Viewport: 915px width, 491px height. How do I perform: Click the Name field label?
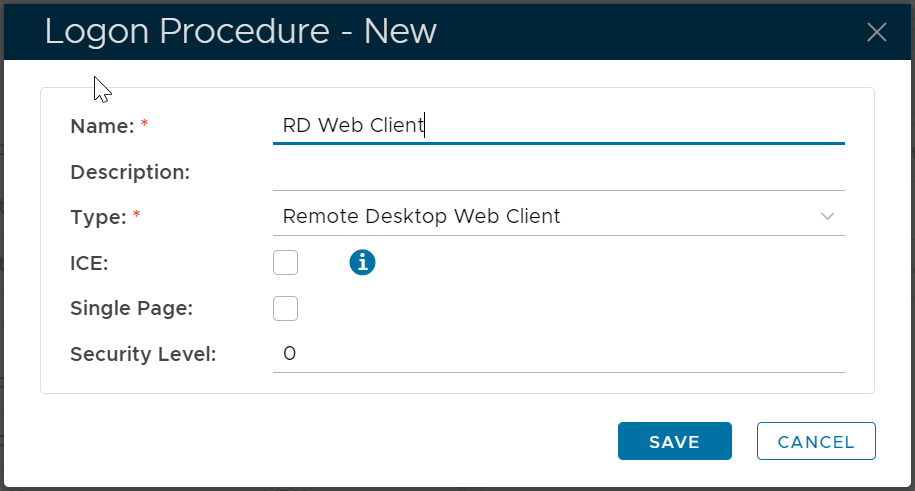pos(102,126)
